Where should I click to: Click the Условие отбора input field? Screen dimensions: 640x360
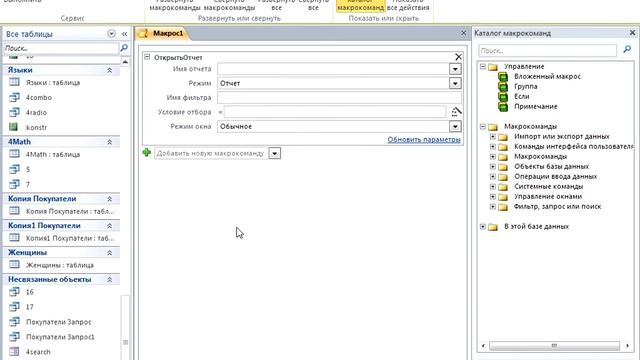click(335, 112)
